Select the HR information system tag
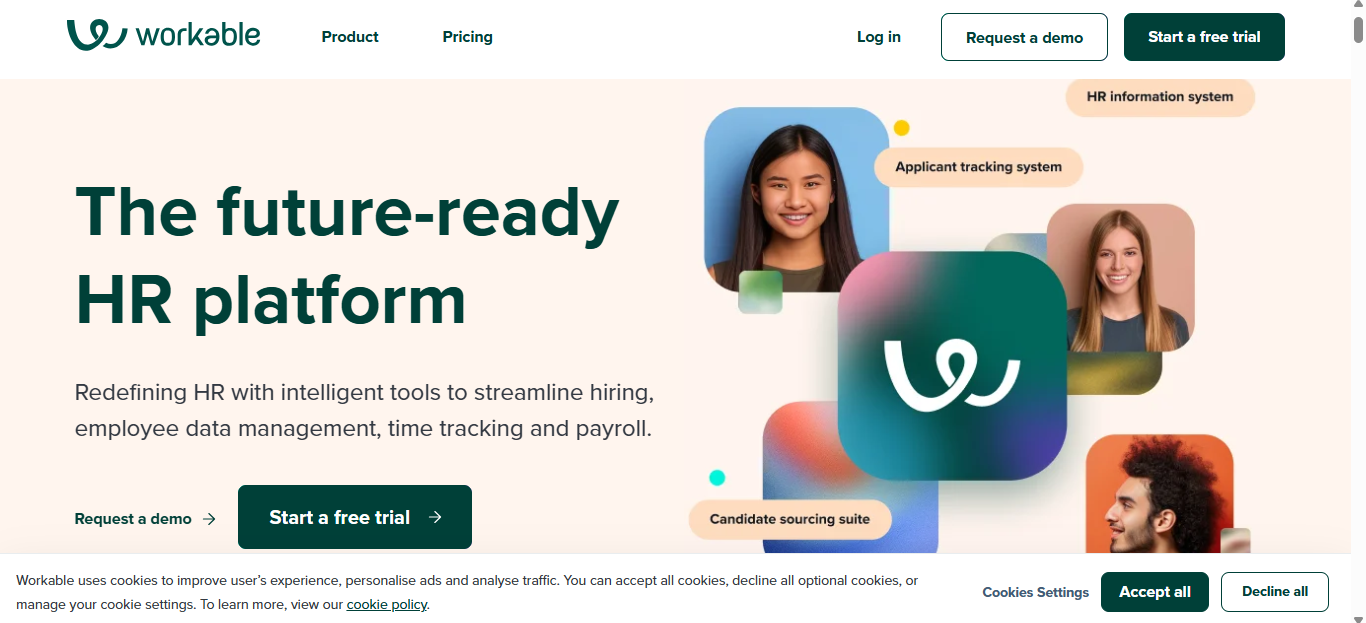The image size is (1366, 623). click(1160, 97)
